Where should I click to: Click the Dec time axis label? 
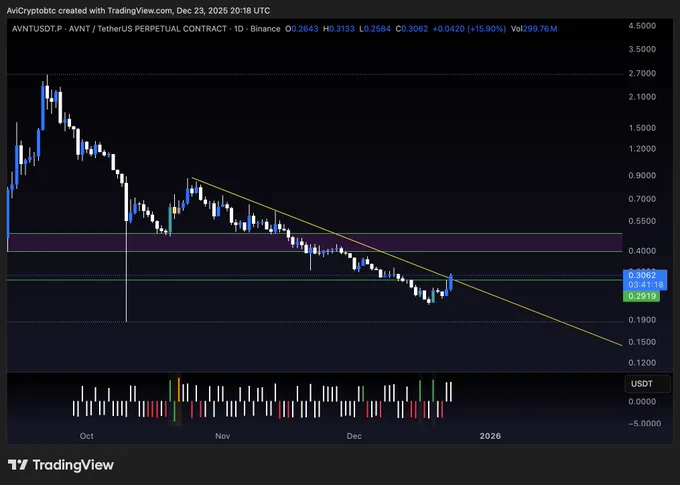pos(354,436)
